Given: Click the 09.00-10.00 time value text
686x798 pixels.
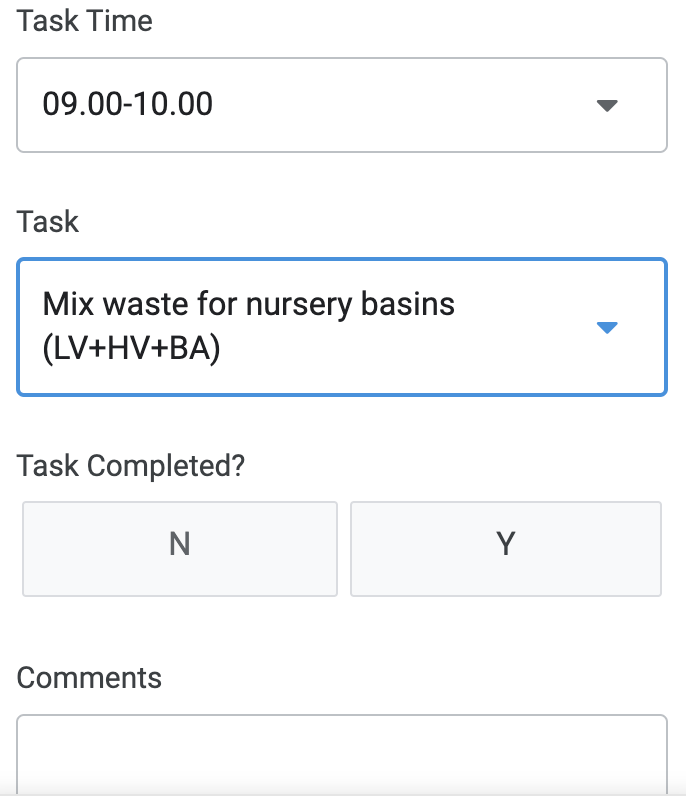Looking at the screenshot, I should click(x=127, y=104).
